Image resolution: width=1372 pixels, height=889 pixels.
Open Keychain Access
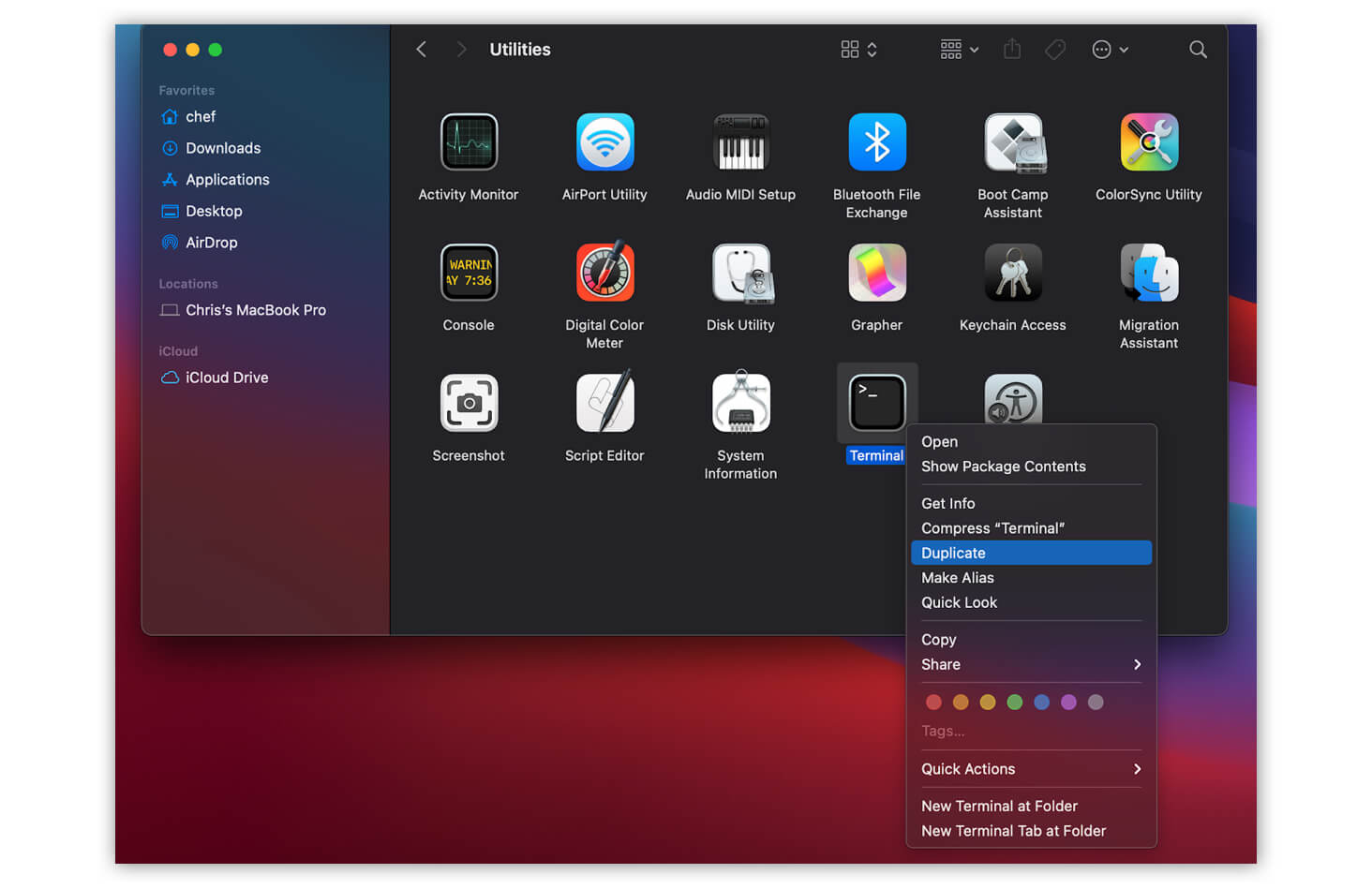tap(1013, 273)
